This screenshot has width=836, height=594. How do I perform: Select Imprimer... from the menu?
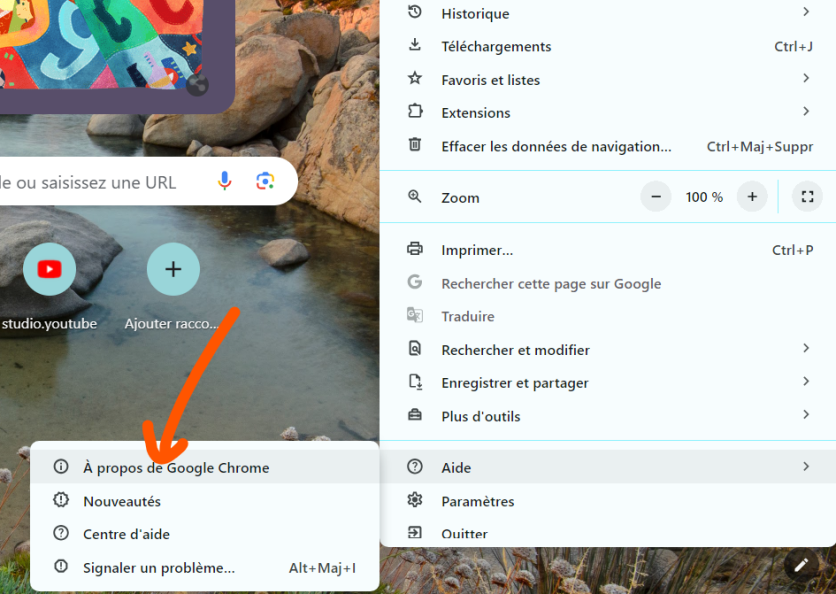[608, 250]
